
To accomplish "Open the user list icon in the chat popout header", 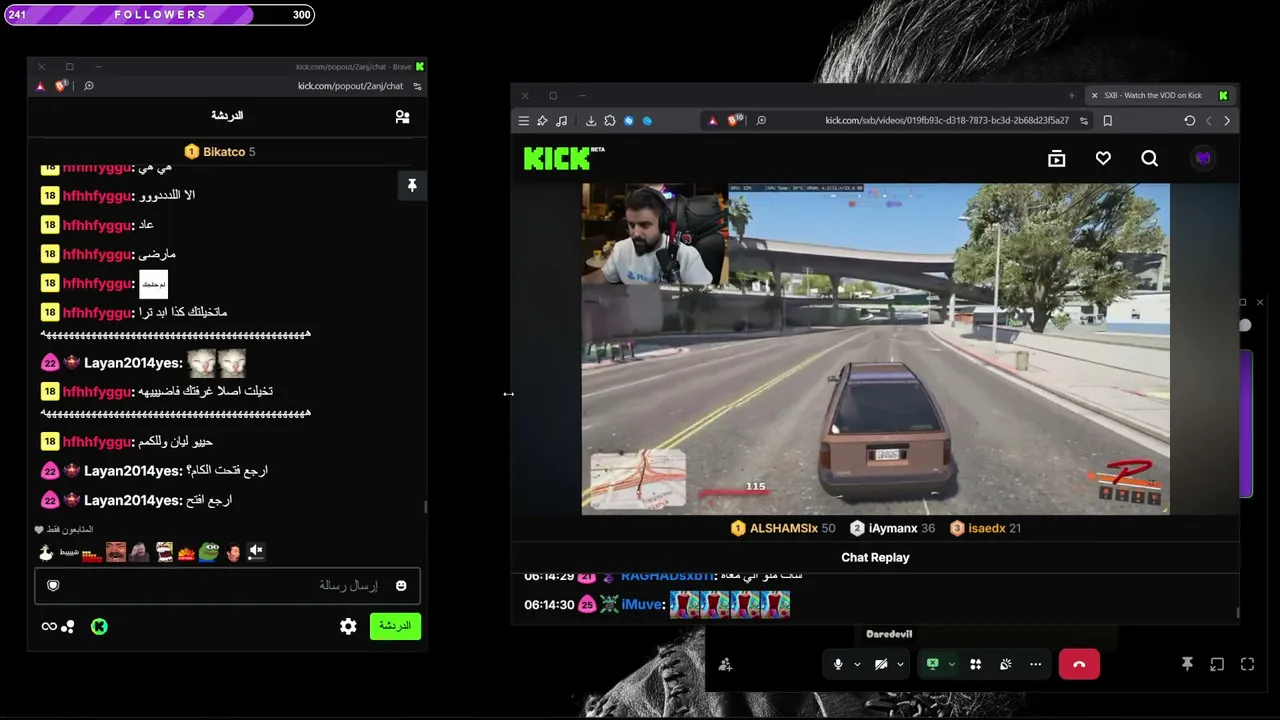I will tap(402, 117).
